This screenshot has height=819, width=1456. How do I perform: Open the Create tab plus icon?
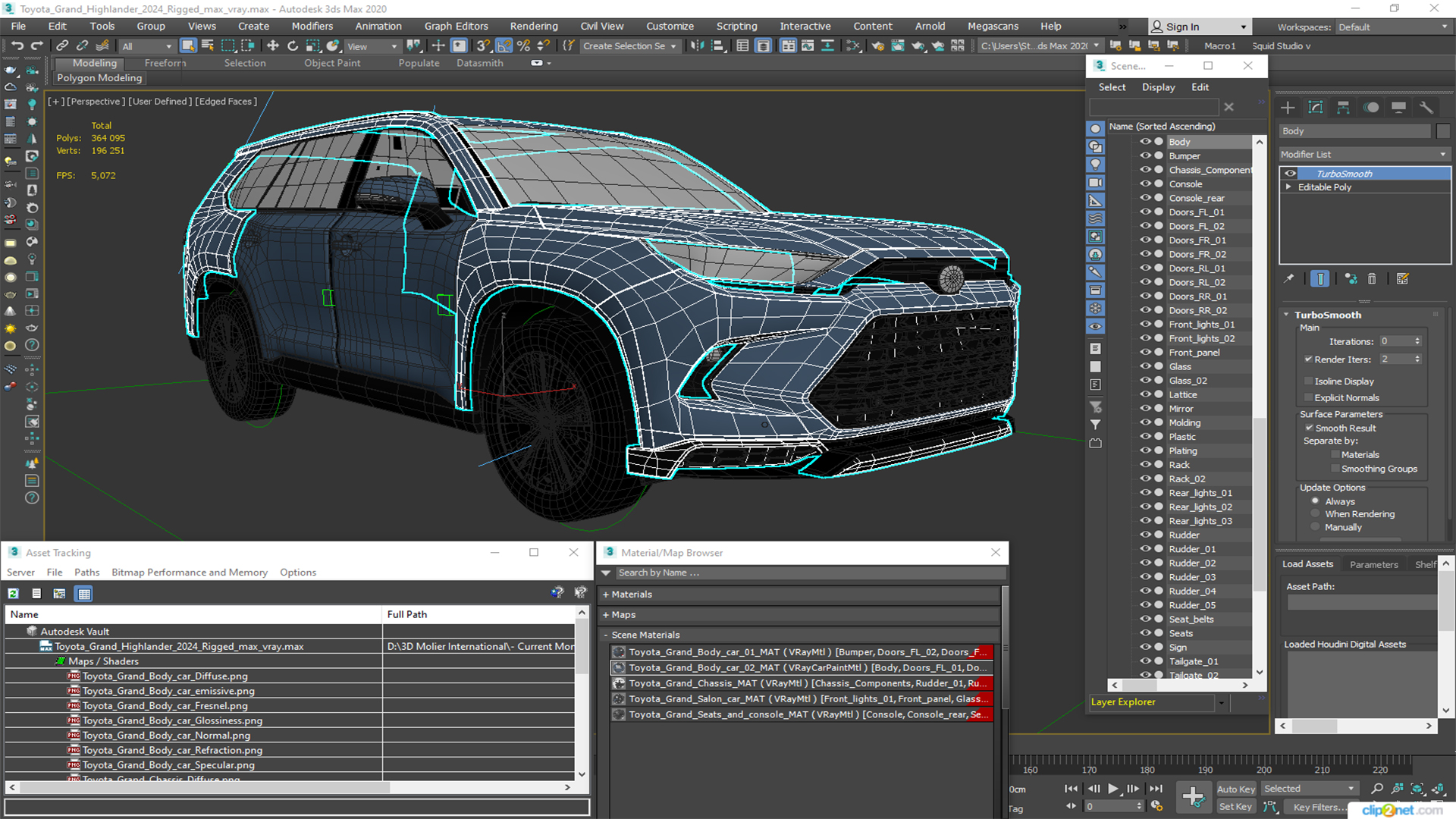point(1288,108)
